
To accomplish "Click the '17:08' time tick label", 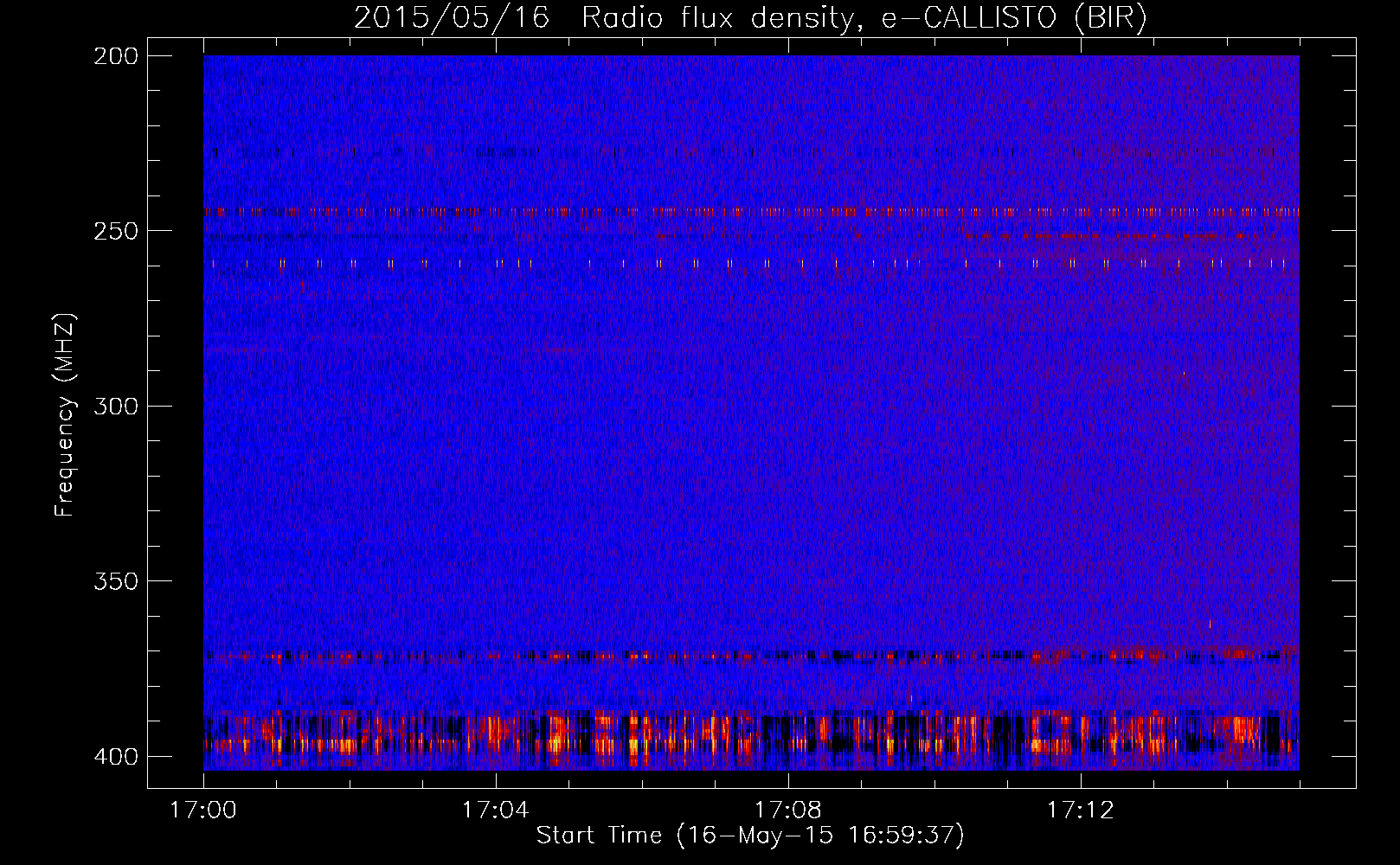I will (x=788, y=811).
